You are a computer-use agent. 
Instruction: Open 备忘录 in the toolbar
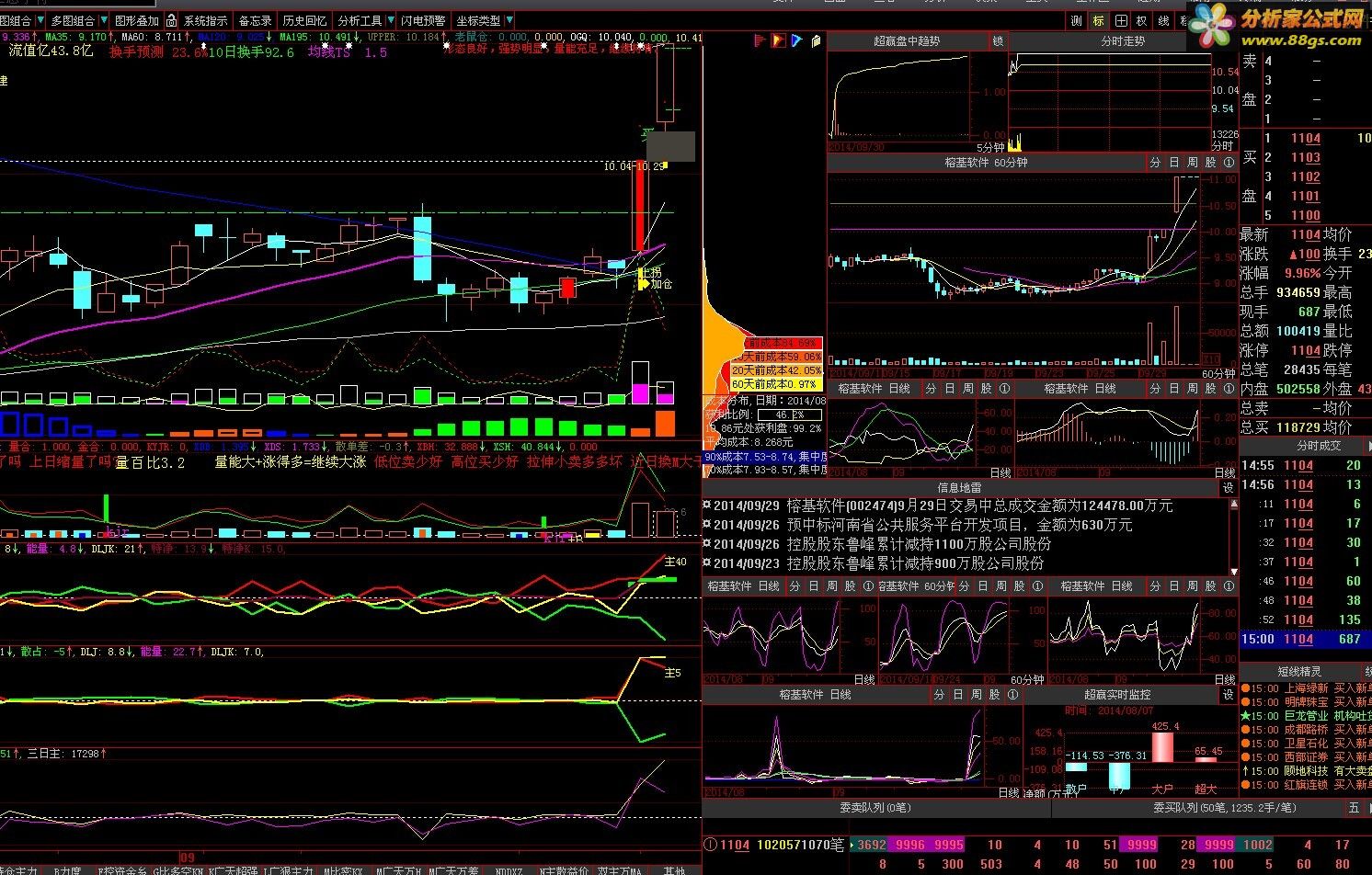(255, 20)
